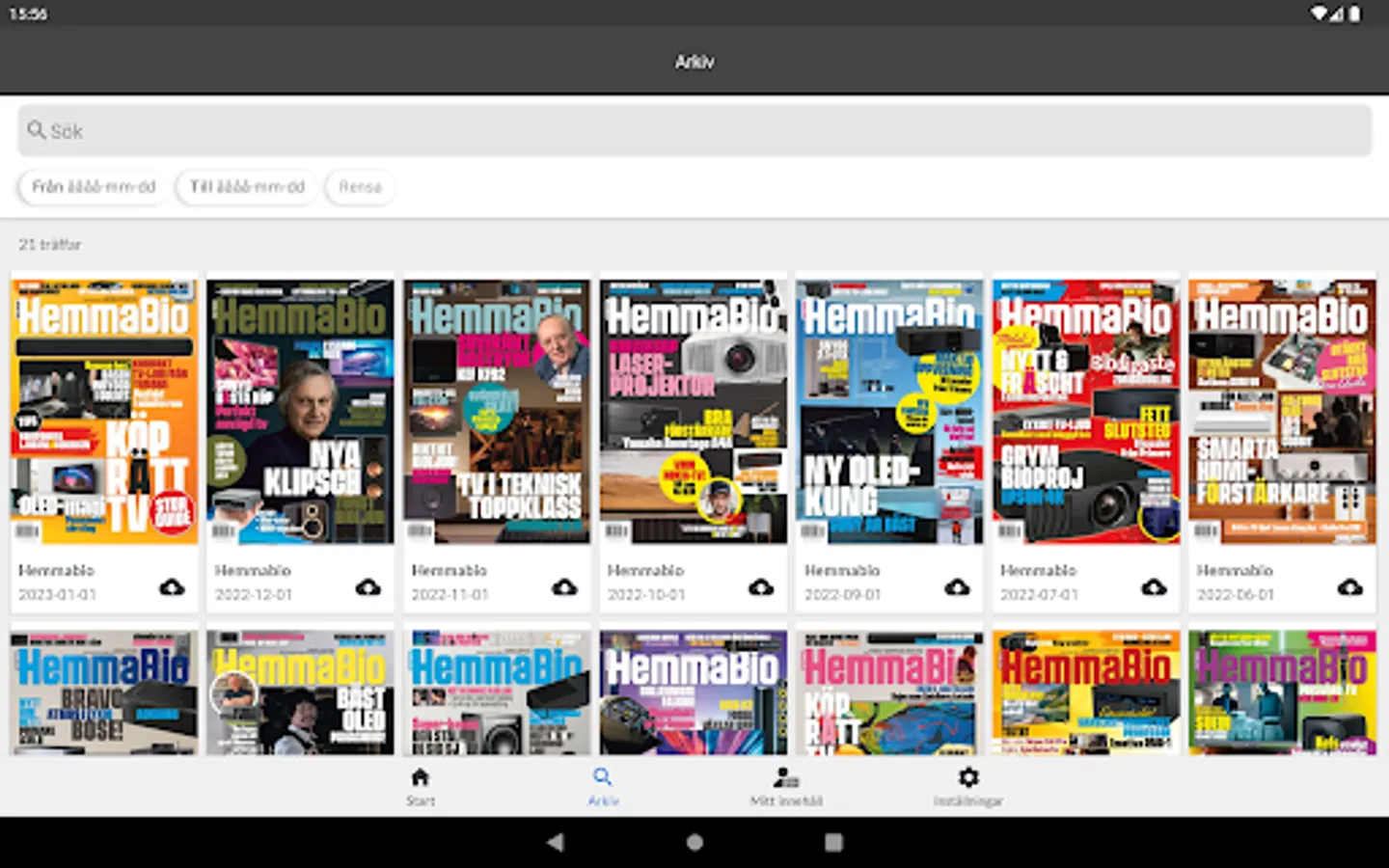The image size is (1389, 868).
Task: Tap Android recent apps button
Action: [x=834, y=842]
